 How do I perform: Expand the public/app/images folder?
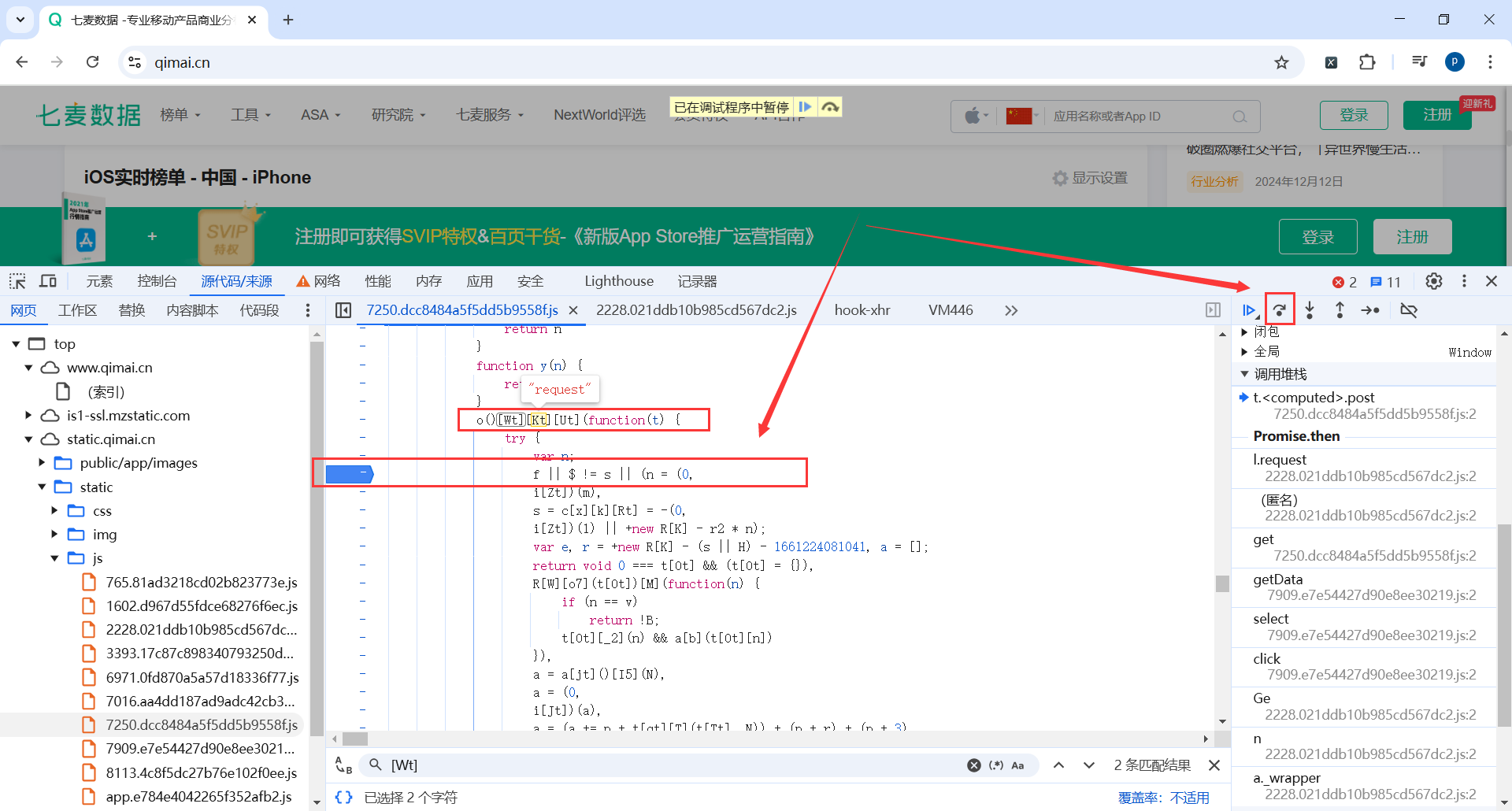42,463
